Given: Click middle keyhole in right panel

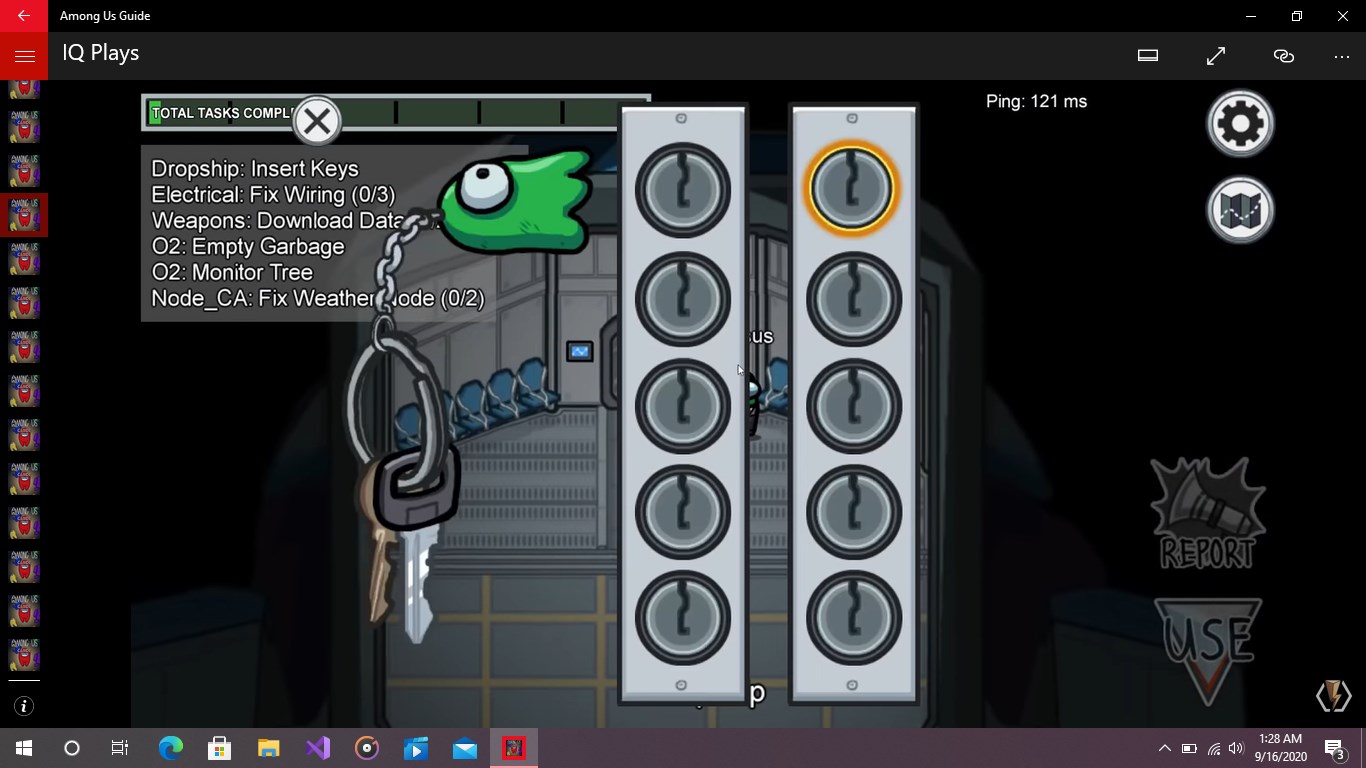Looking at the screenshot, I should [853, 406].
